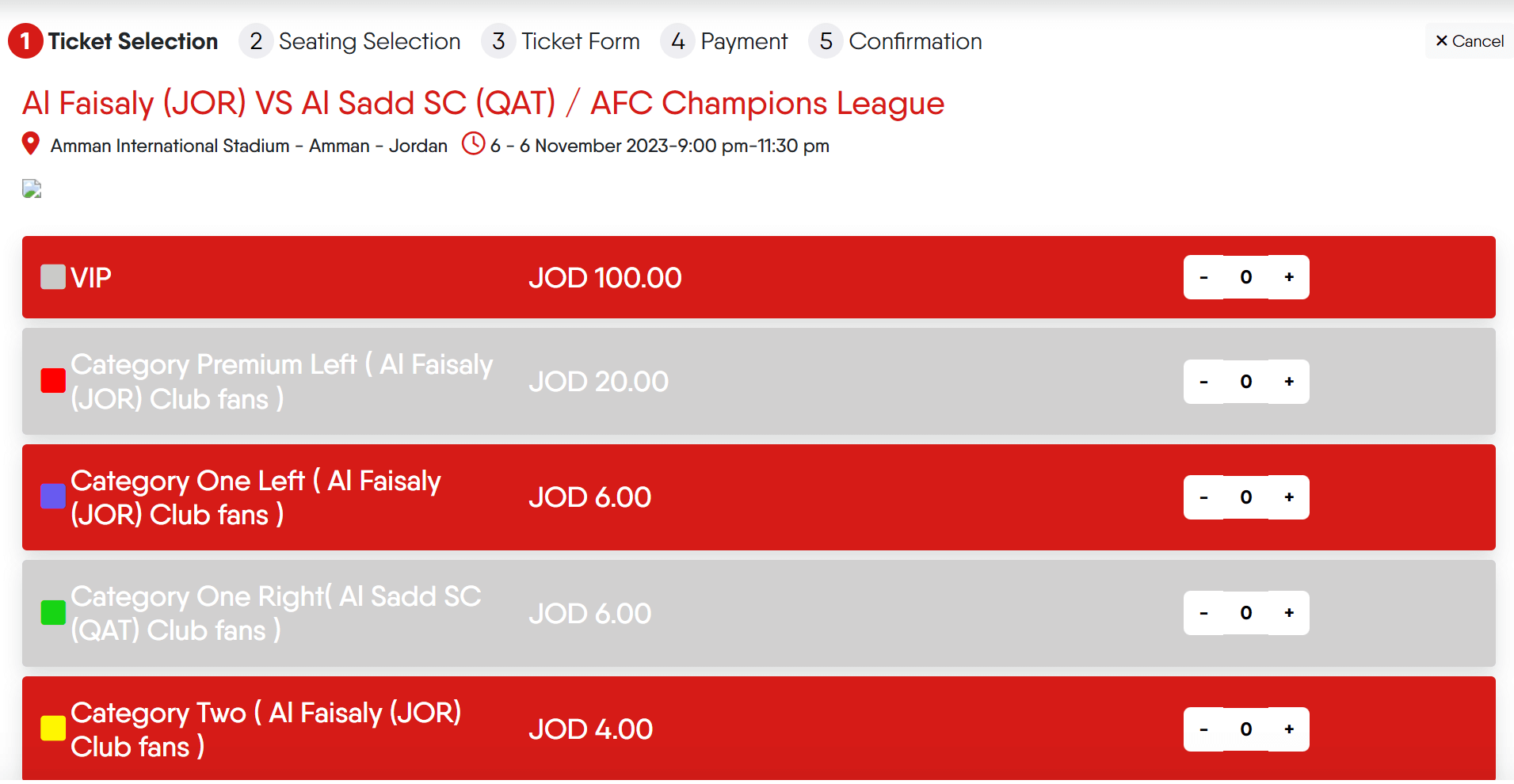Remove a Category Premium Left ticket

pyautogui.click(x=1203, y=382)
